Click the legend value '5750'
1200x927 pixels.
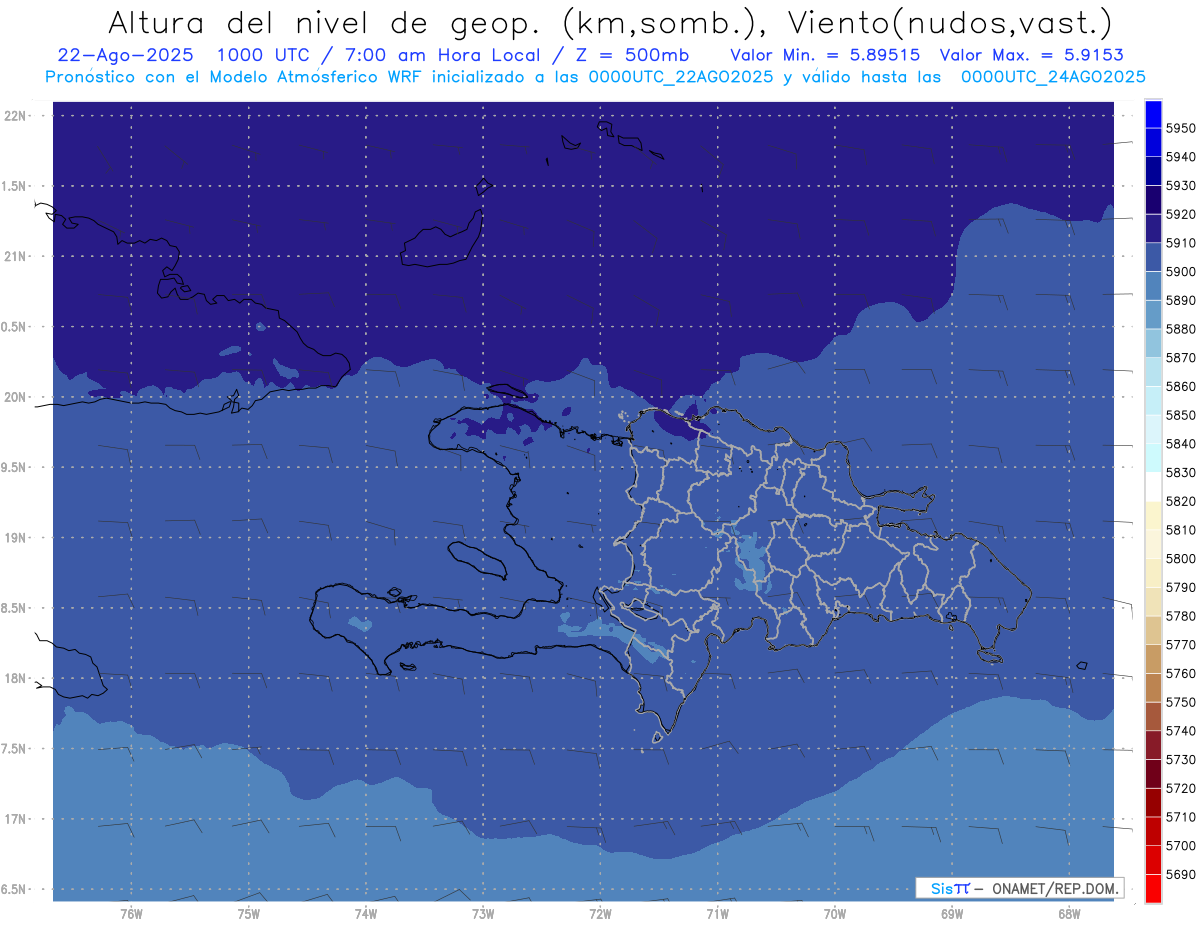click(x=1180, y=702)
